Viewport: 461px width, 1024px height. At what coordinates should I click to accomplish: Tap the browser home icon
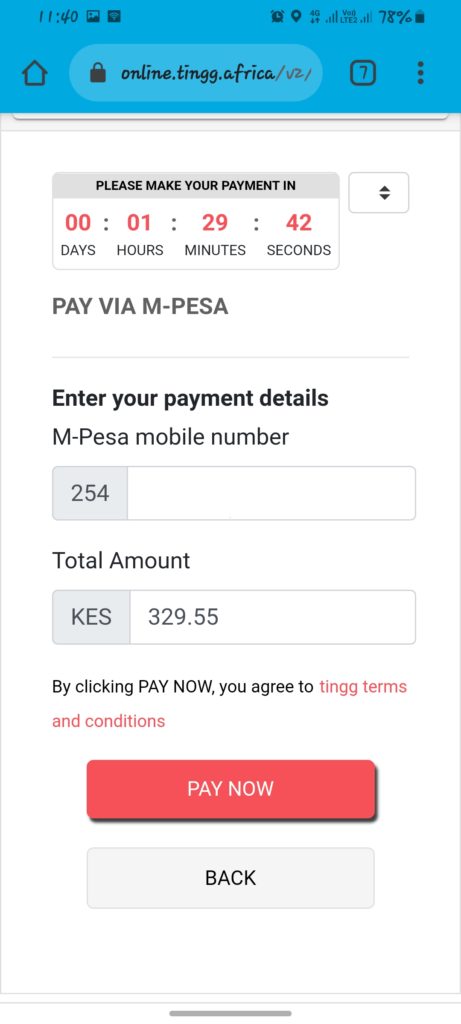[x=35, y=73]
